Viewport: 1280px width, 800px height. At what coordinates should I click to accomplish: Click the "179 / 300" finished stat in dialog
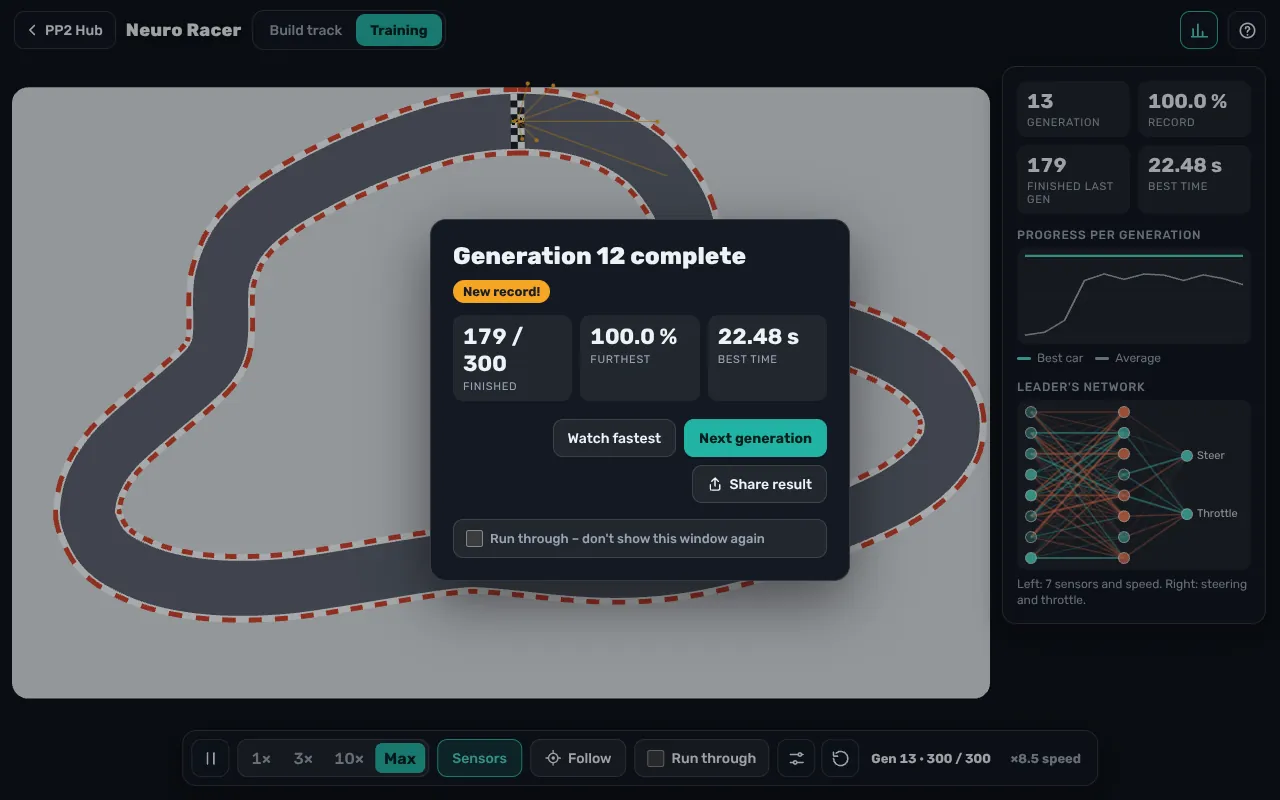[x=512, y=358]
